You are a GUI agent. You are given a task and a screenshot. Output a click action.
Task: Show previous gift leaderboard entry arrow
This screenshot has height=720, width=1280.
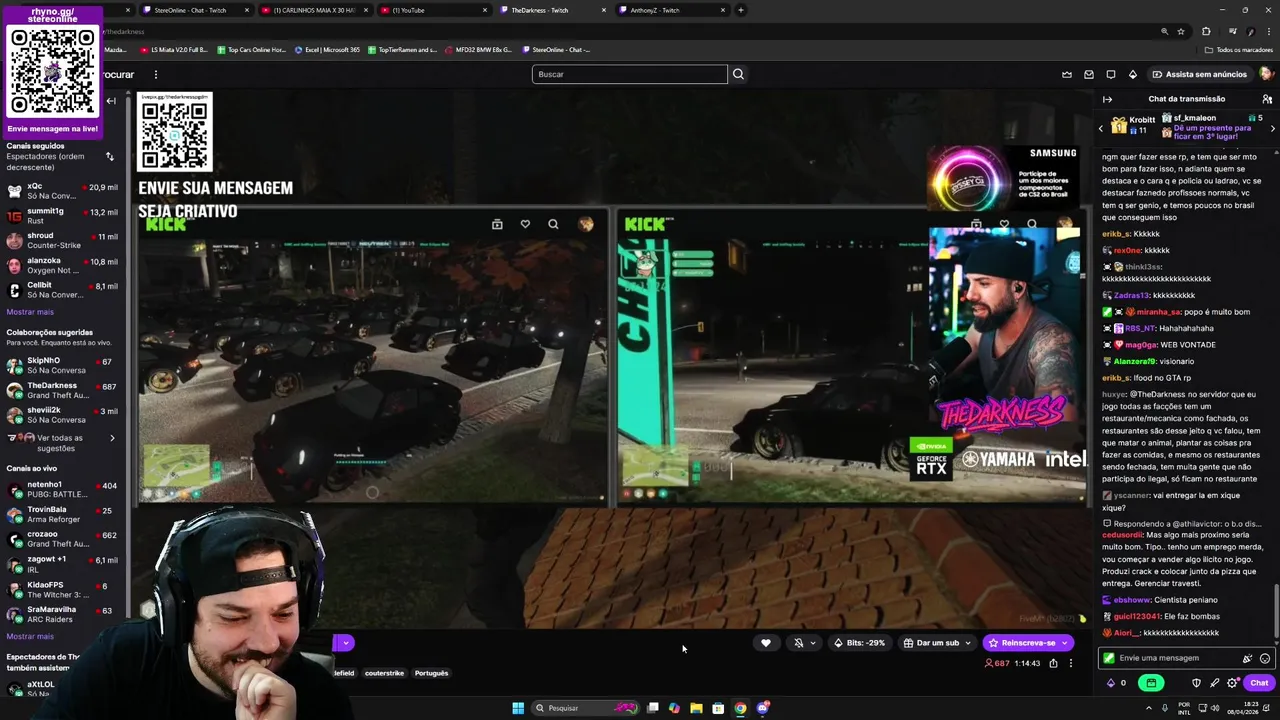[1101, 128]
